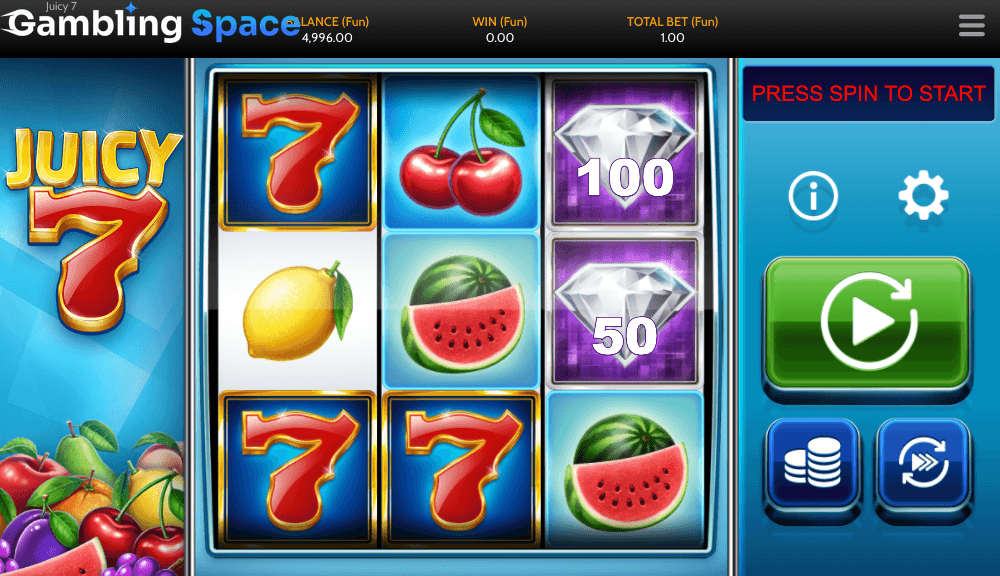Click the top-left red 7 symbol
The height and width of the screenshot is (576, 1000).
pos(297,152)
